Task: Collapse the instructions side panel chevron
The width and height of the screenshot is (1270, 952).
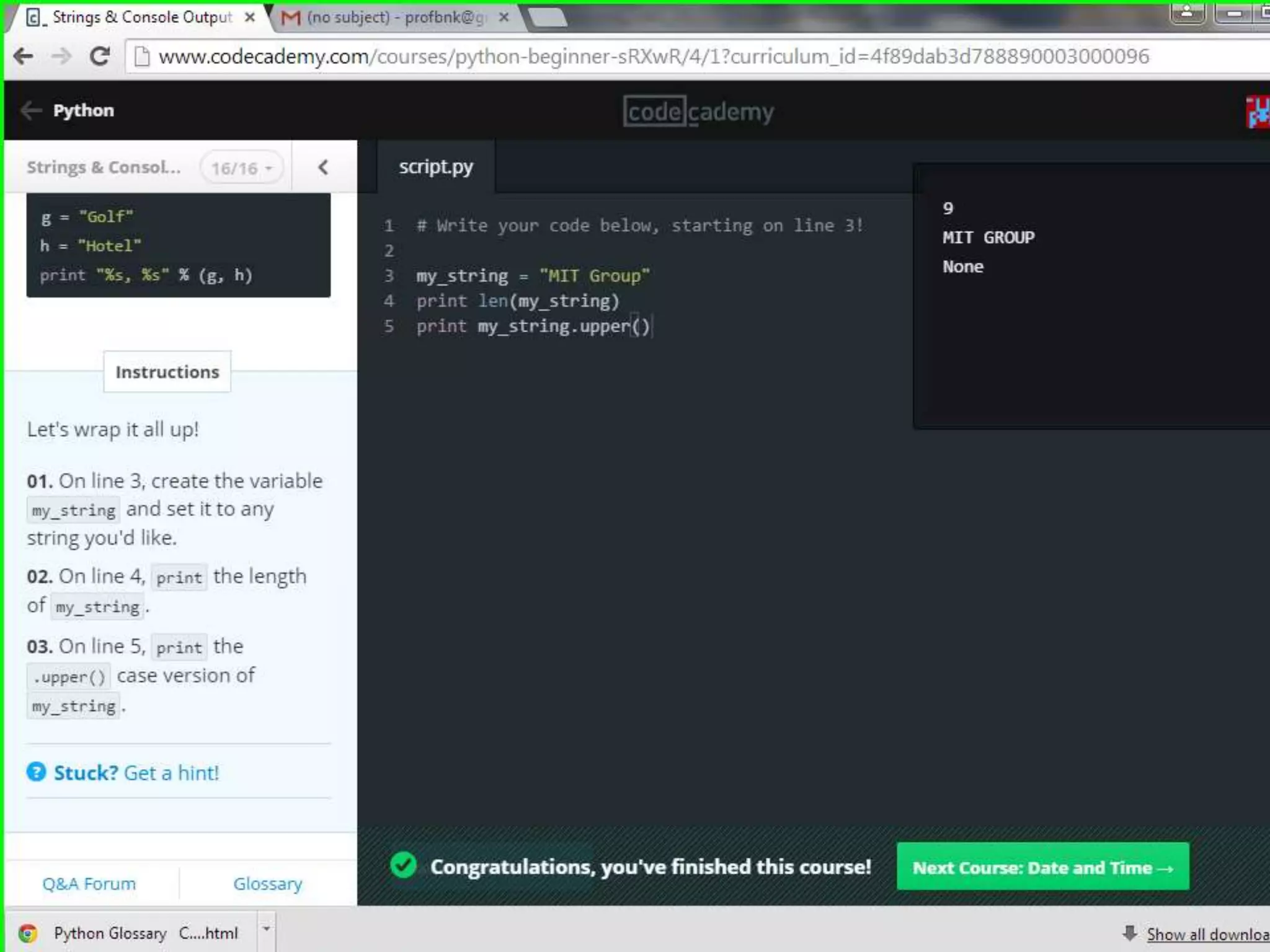Action: tap(323, 167)
